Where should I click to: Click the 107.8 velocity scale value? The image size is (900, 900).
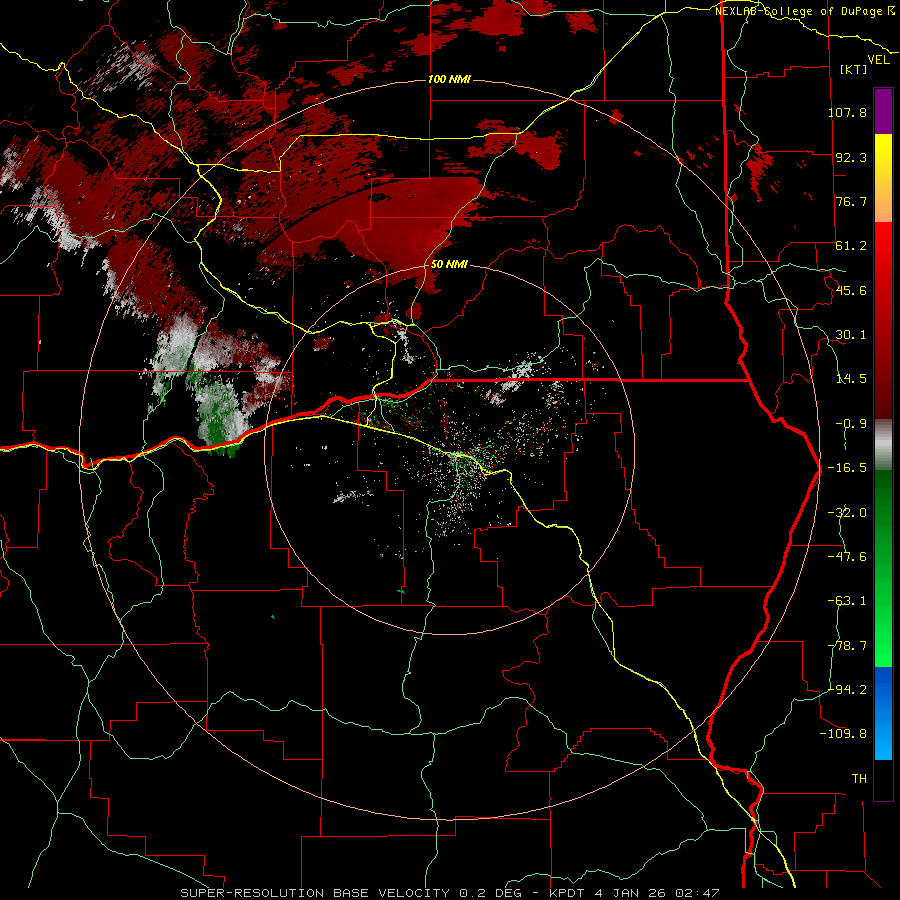click(x=847, y=112)
